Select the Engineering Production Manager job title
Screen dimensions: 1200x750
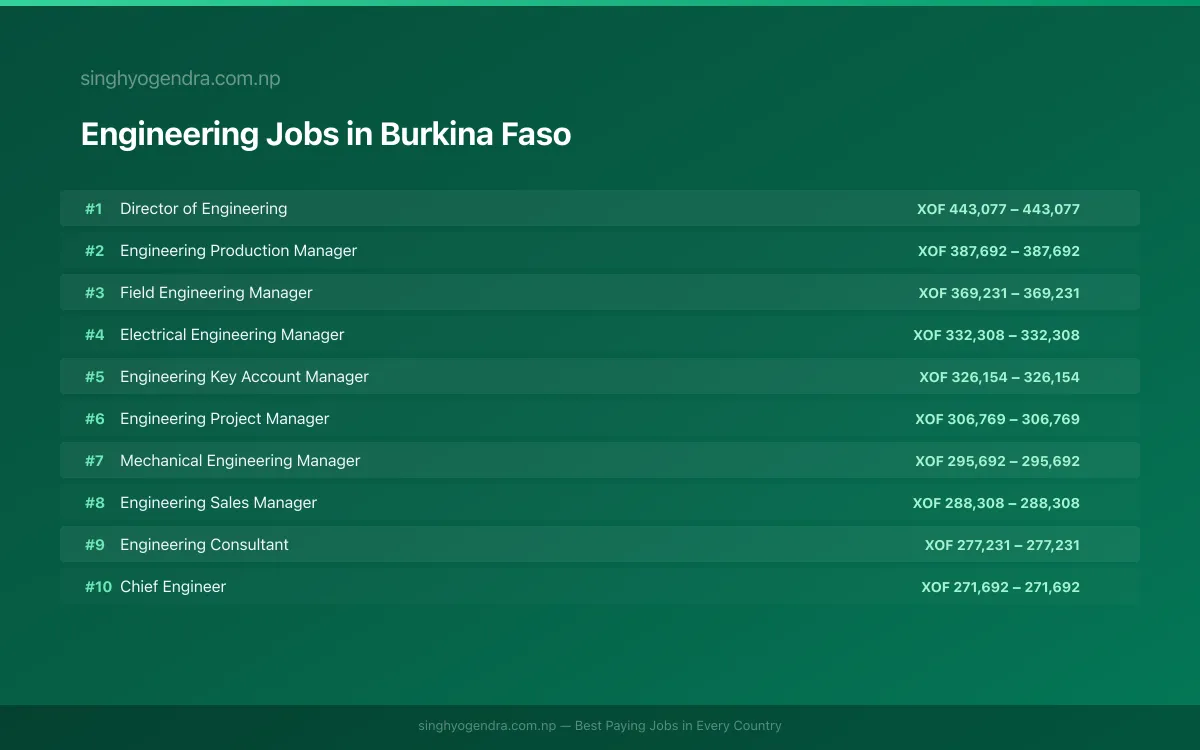238,251
